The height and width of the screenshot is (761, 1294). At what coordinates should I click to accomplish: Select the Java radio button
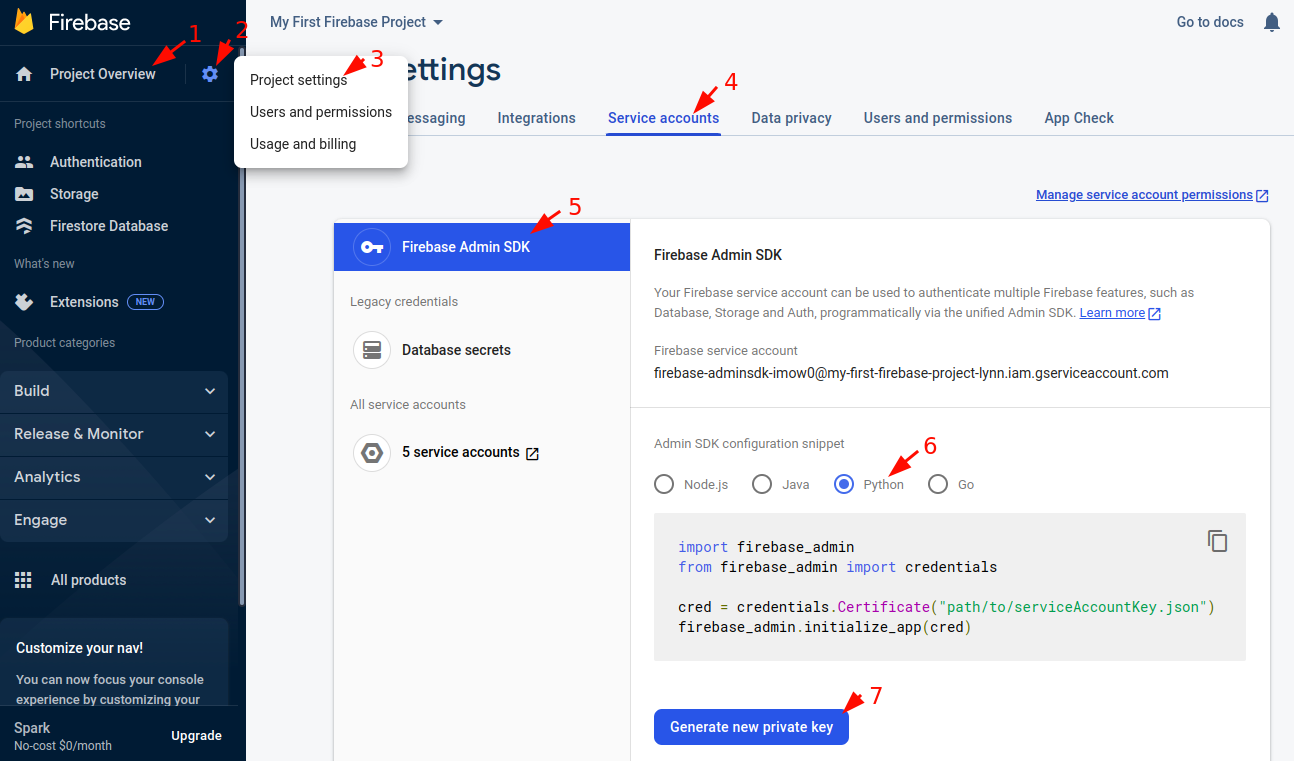762,485
